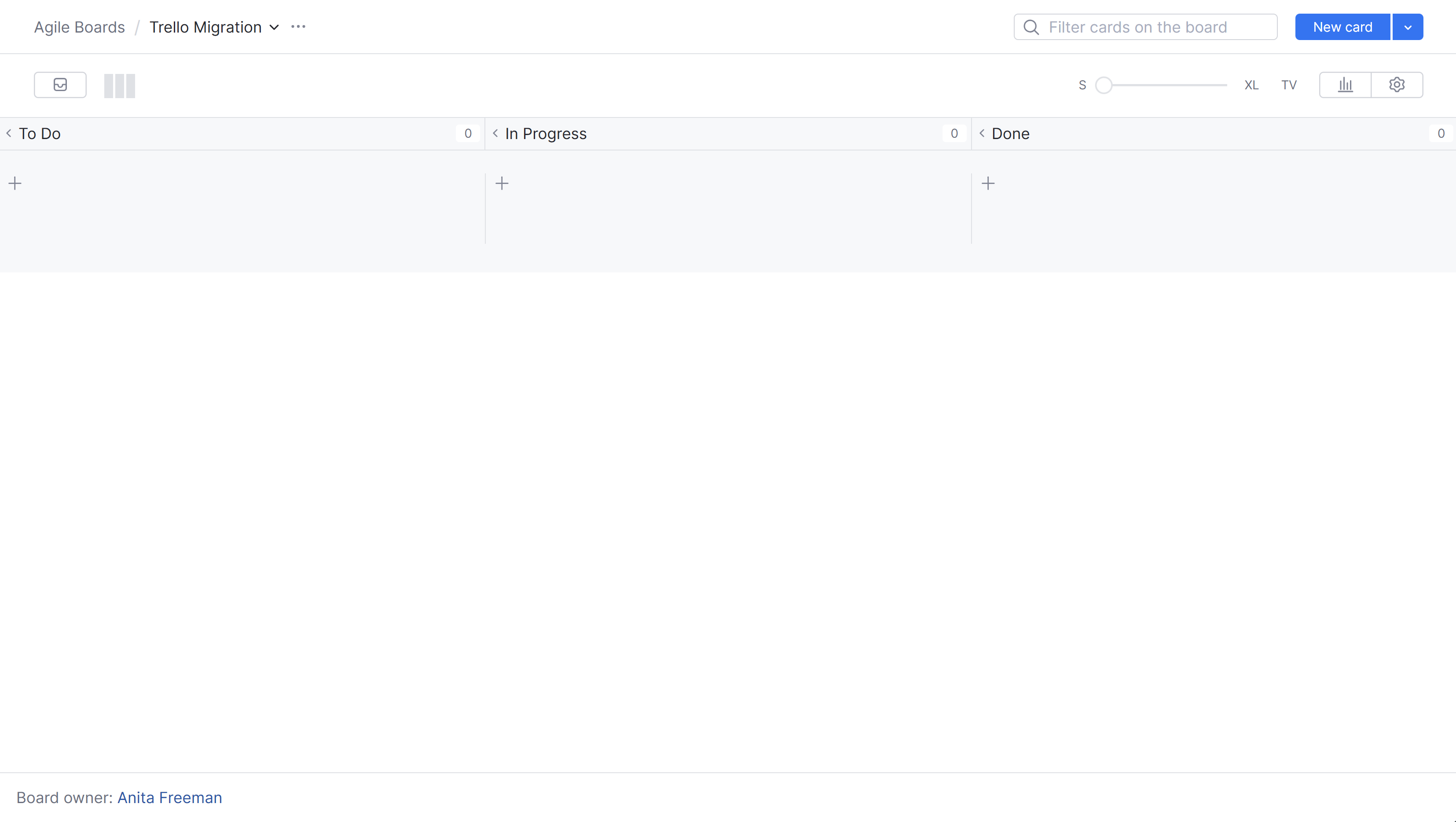Open the ellipsis options next to the board title
Viewport: 1456px width, 822px height.
tap(298, 26)
